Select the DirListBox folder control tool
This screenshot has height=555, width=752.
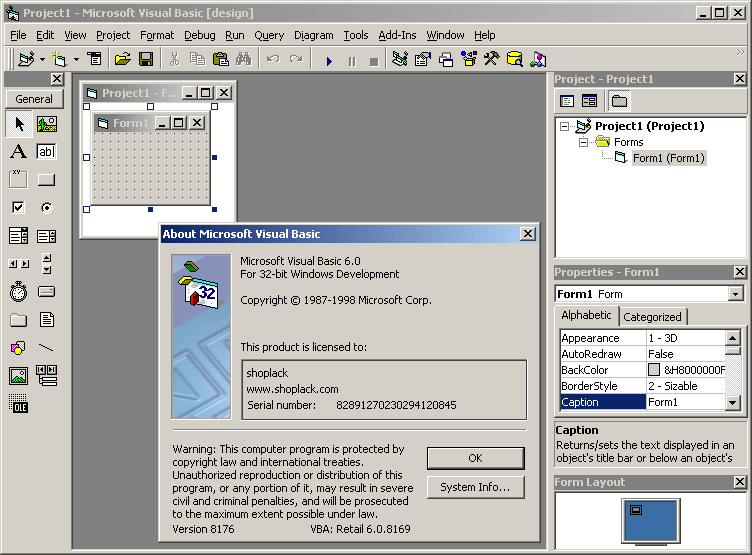19,320
